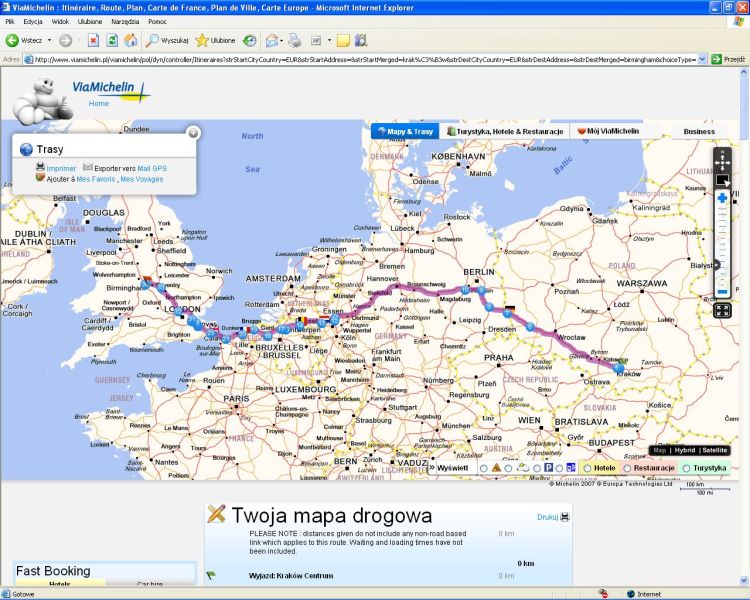Open browser History icon
Viewport: 750px width, 600px height.
coord(249,41)
